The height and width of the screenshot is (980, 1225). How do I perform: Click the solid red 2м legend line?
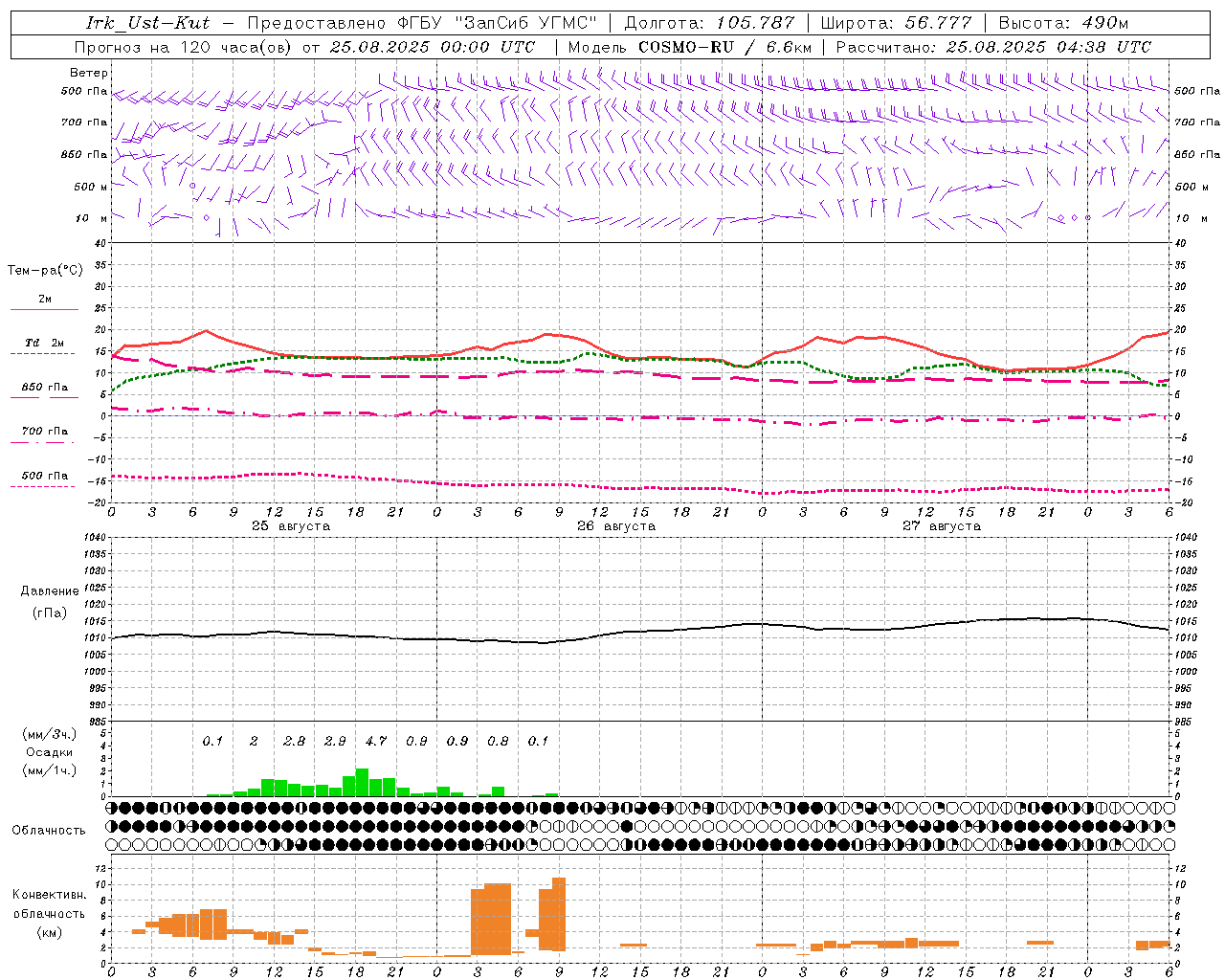44,310
